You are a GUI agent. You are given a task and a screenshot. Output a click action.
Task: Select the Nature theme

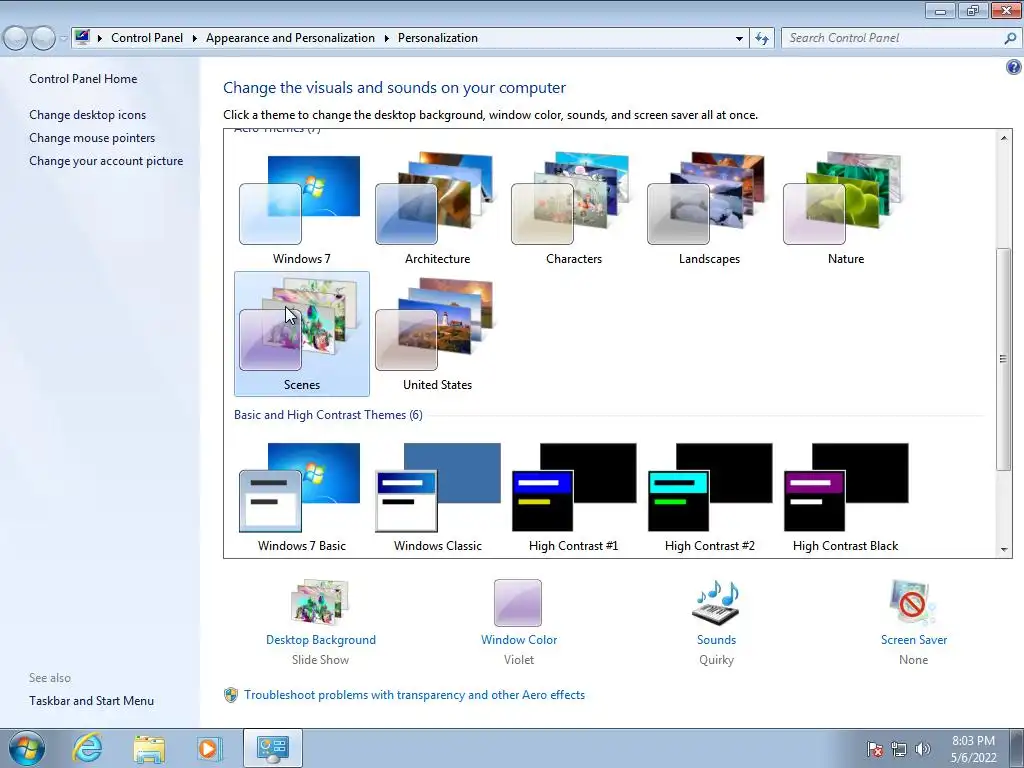[845, 209]
